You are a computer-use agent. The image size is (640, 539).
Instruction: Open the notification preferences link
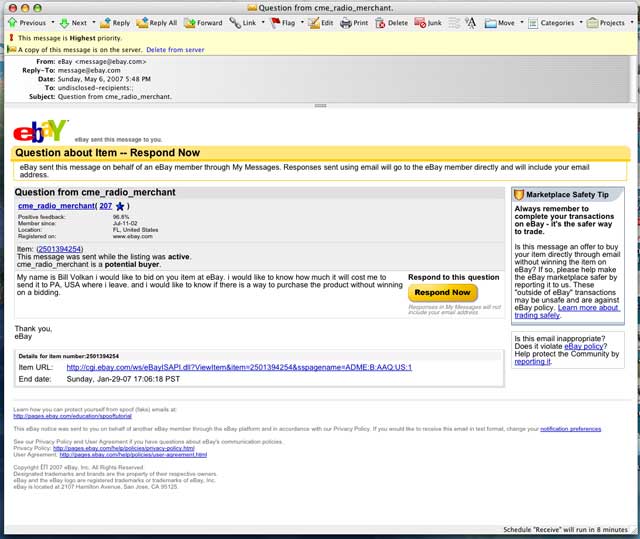coord(570,428)
